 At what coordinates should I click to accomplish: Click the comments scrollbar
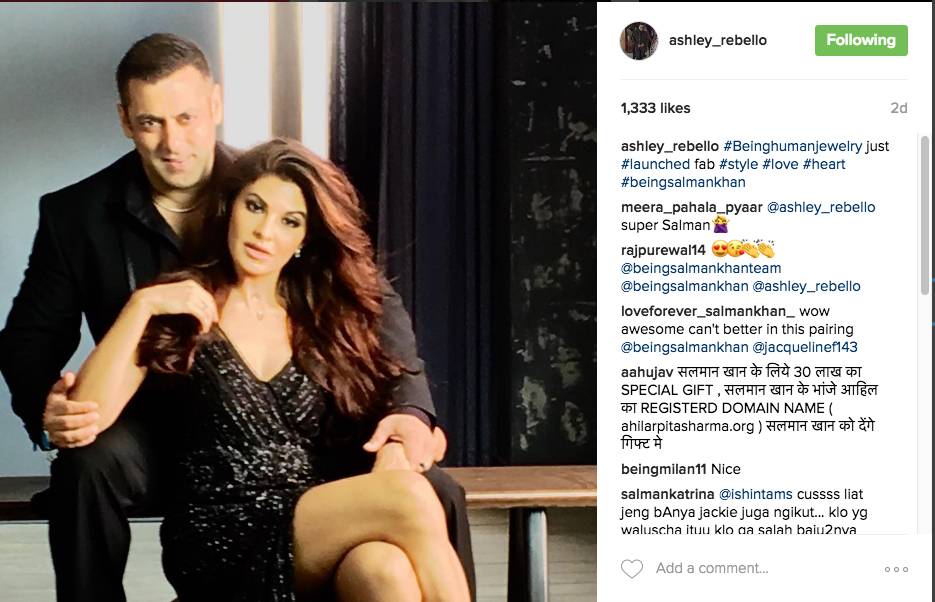[x=925, y=216]
